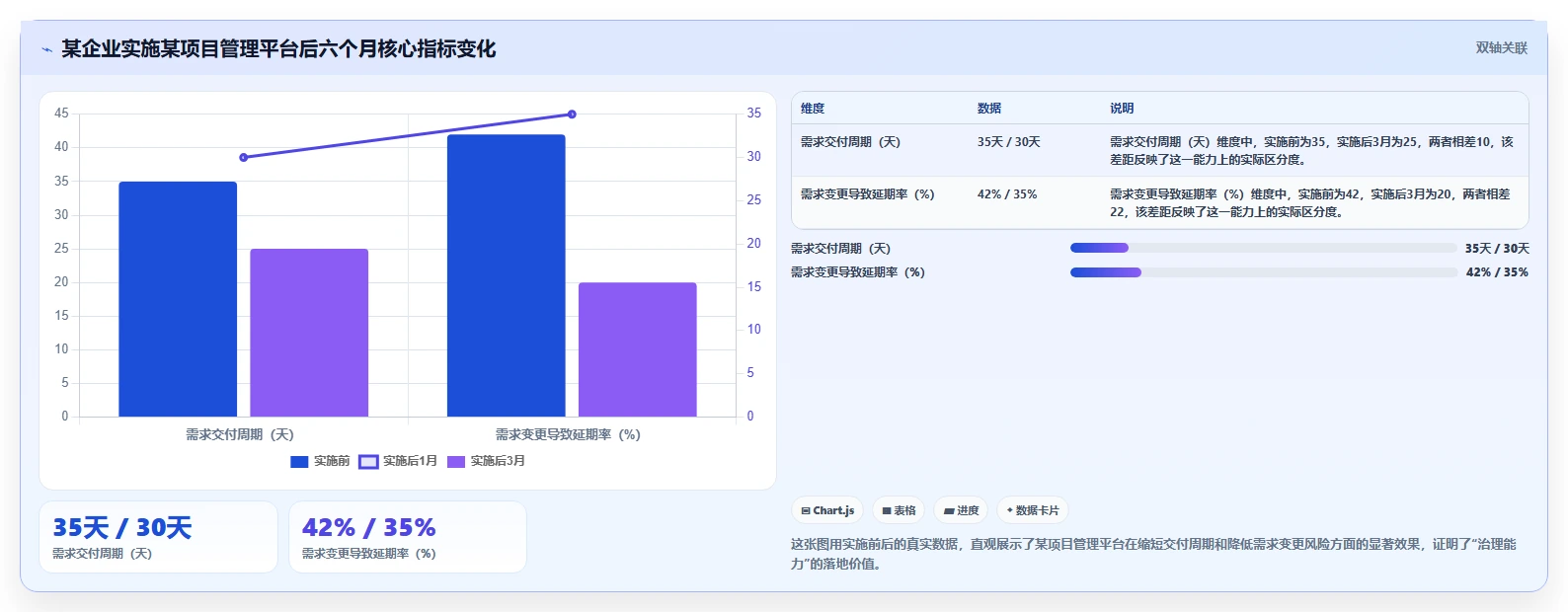The height and width of the screenshot is (612, 1568).
Task: Click the progress value 35天 / 30天
Action: click(1497, 249)
